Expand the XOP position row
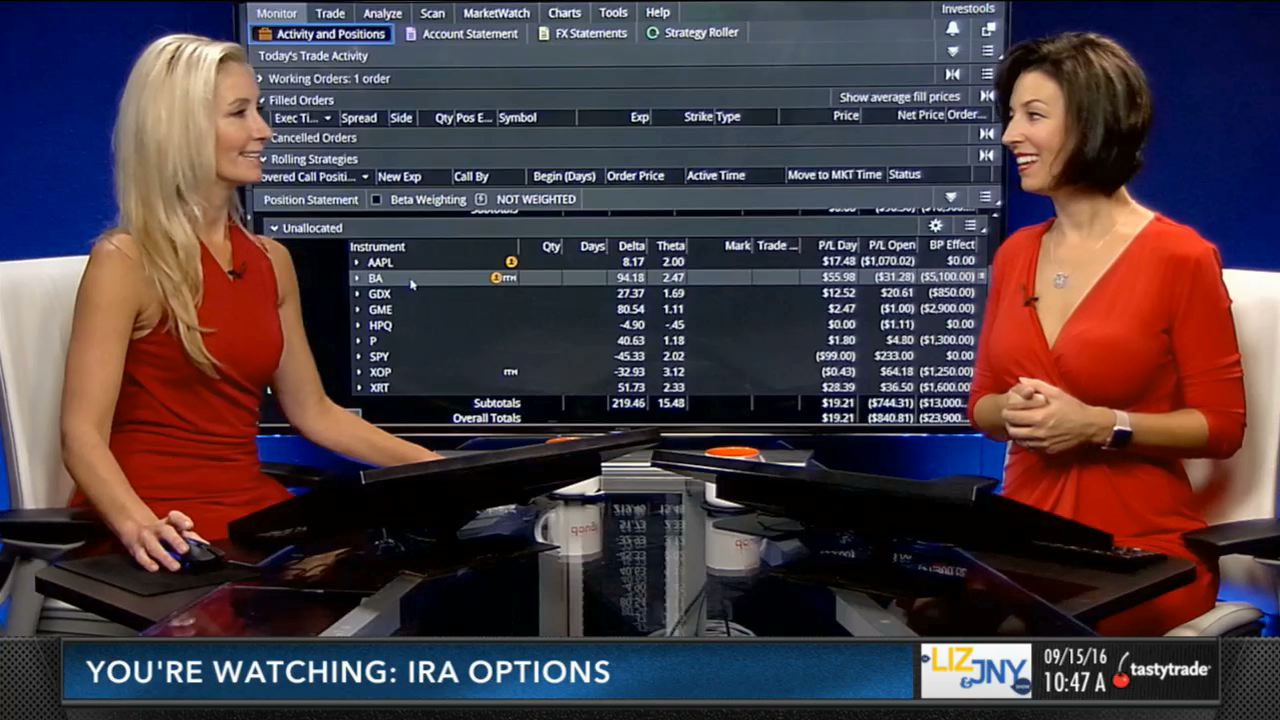The width and height of the screenshot is (1280, 720). pos(357,372)
